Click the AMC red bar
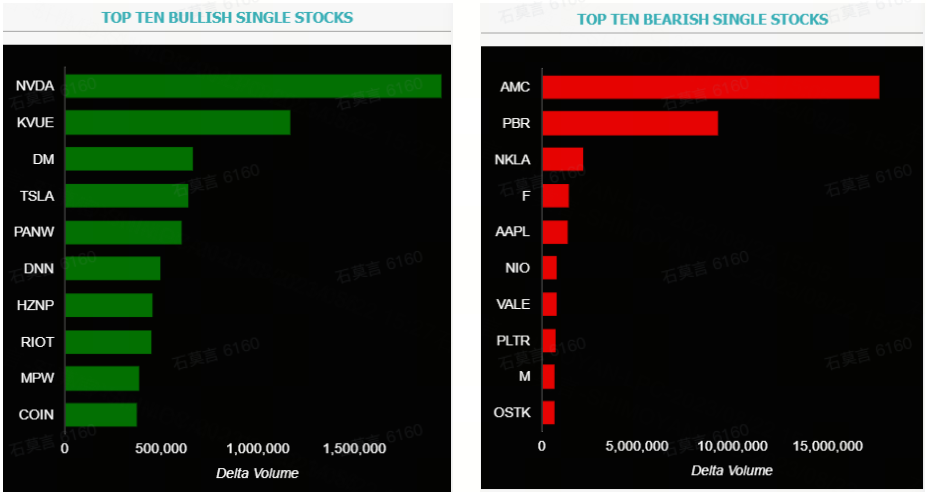 [710, 87]
